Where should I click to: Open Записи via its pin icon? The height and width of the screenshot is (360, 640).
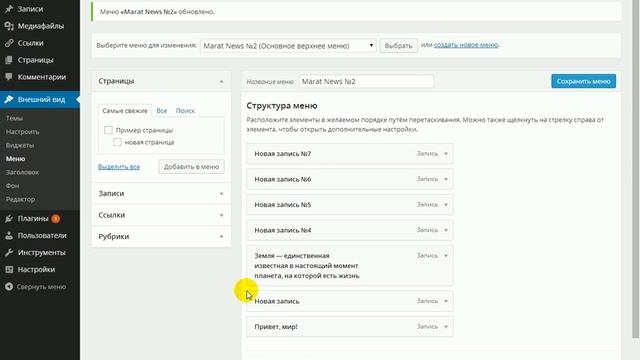[9, 9]
